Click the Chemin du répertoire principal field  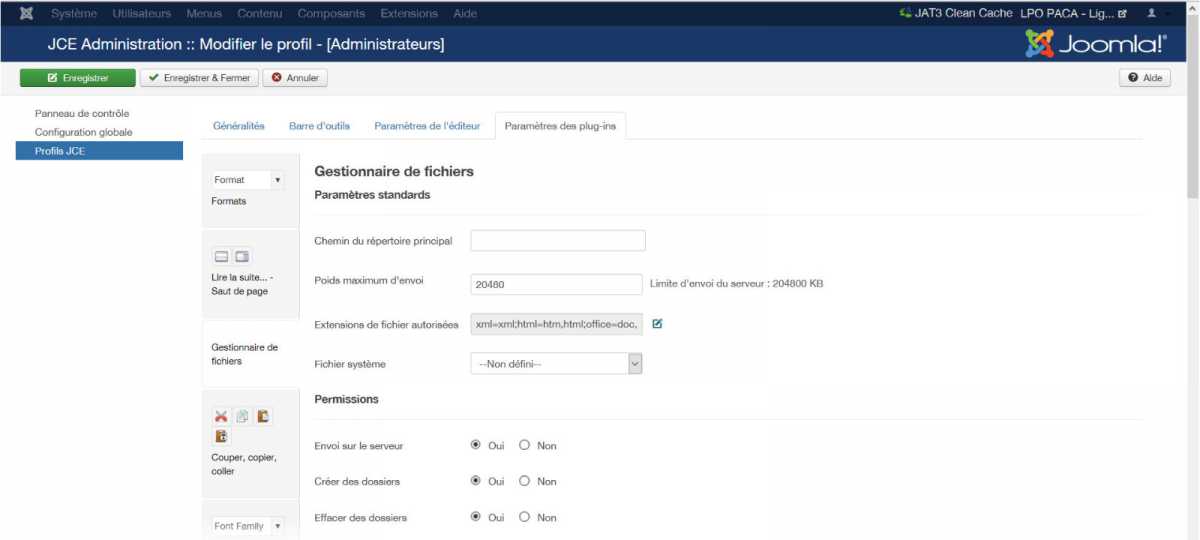click(557, 241)
